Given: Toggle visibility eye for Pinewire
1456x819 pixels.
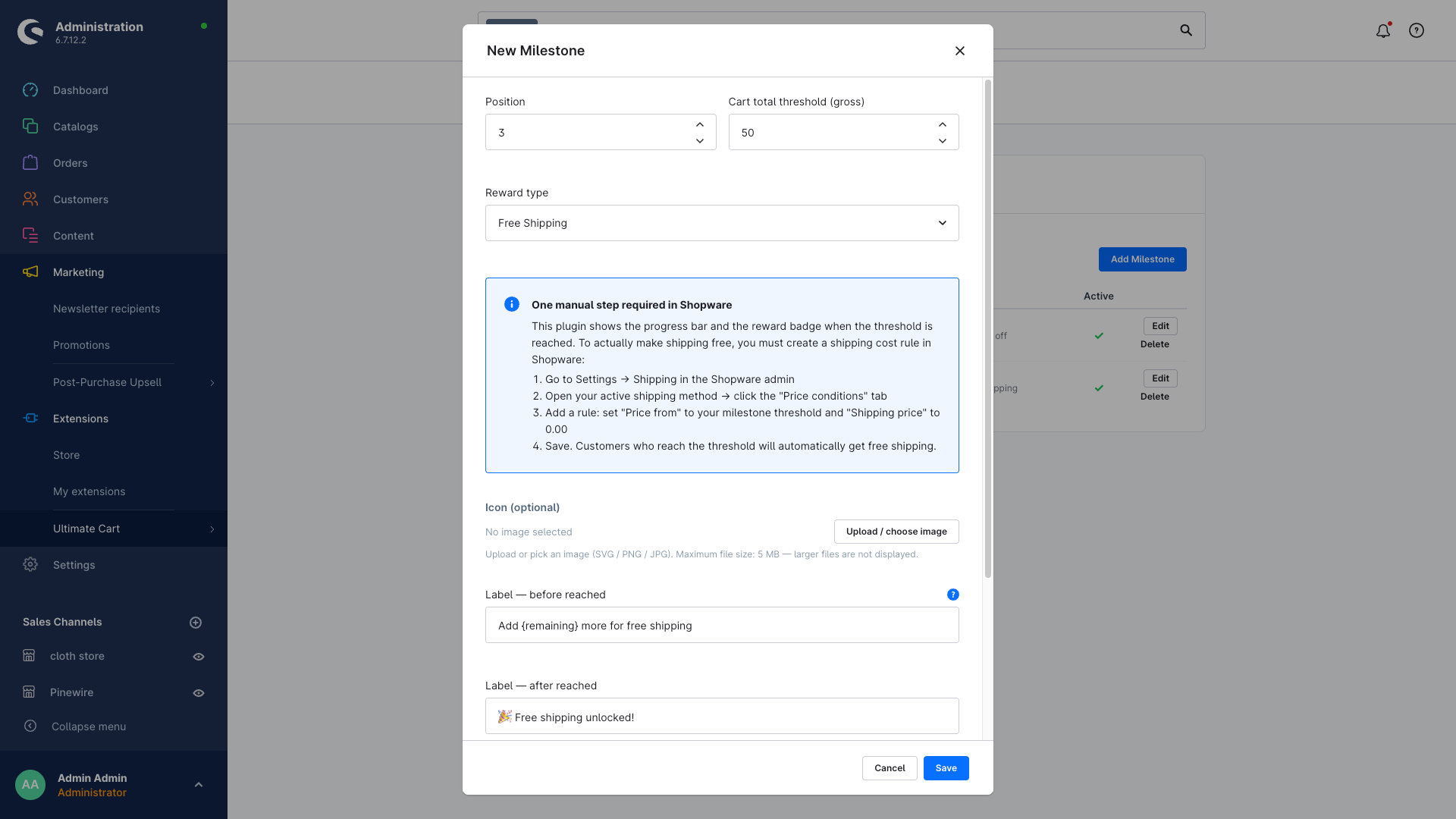Looking at the screenshot, I should click(x=199, y=693).
